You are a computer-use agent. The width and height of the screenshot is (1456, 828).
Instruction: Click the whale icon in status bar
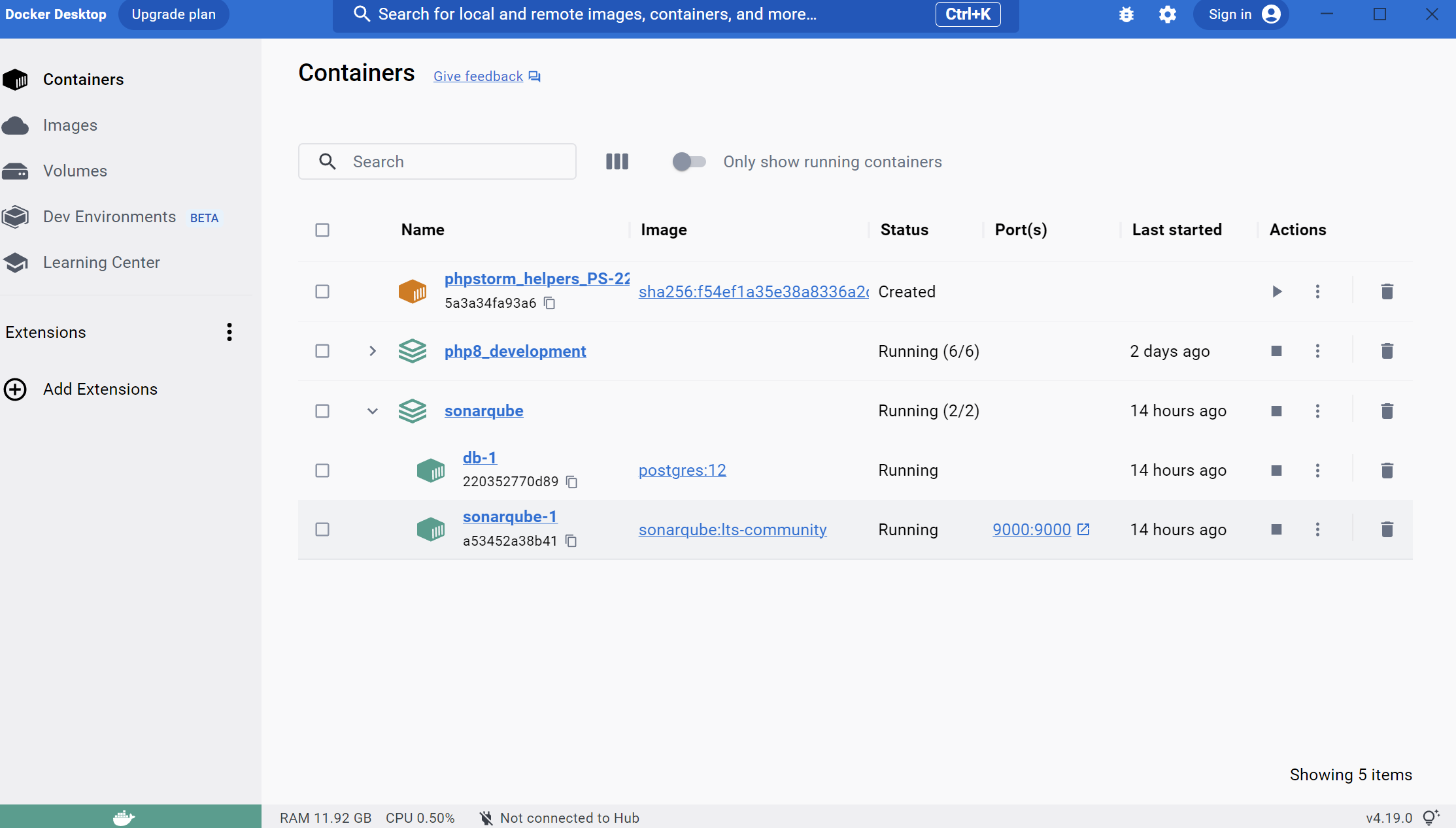[x=124, y=817]
